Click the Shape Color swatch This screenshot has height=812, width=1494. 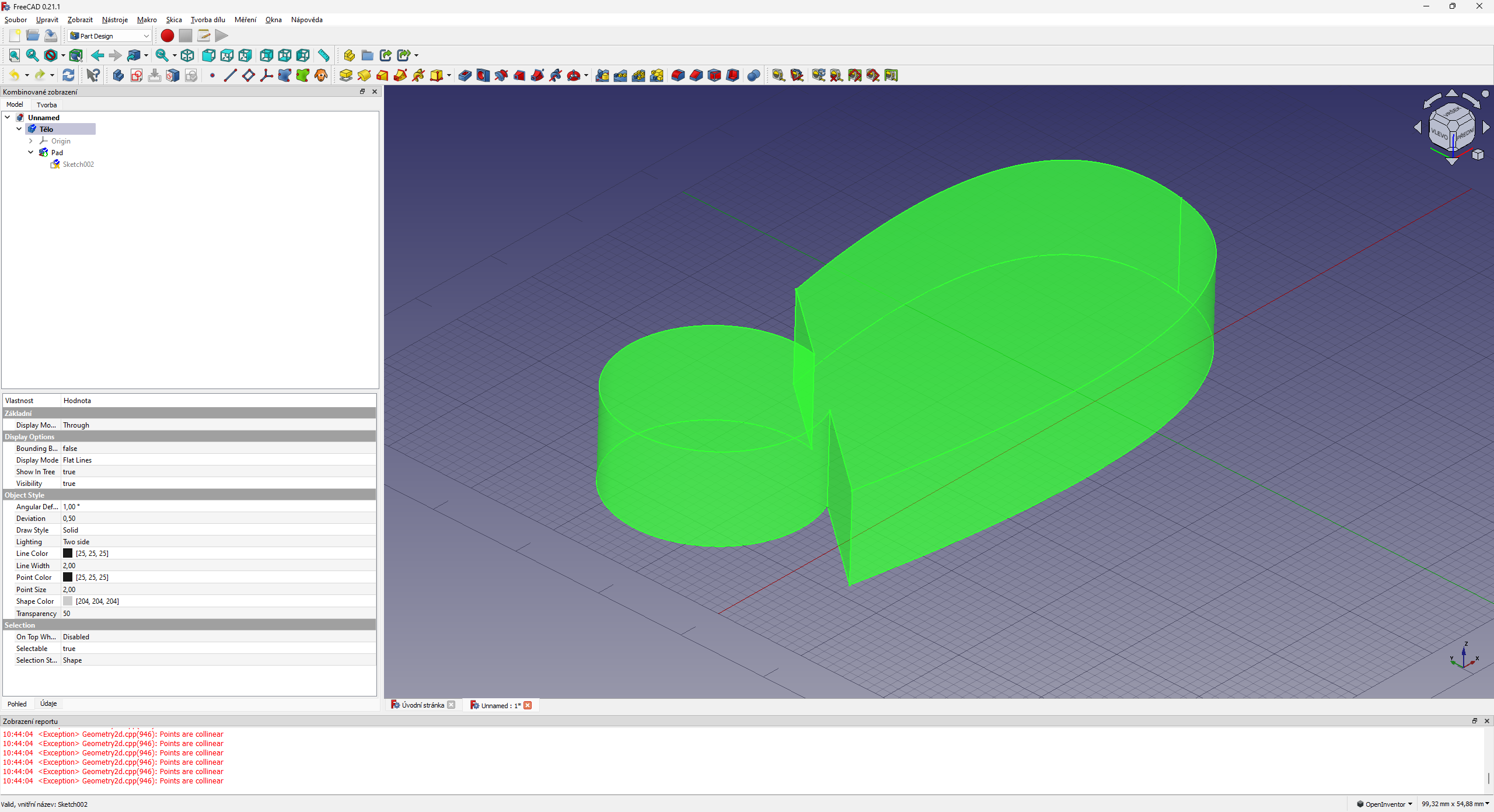click(x=68, y=601)
